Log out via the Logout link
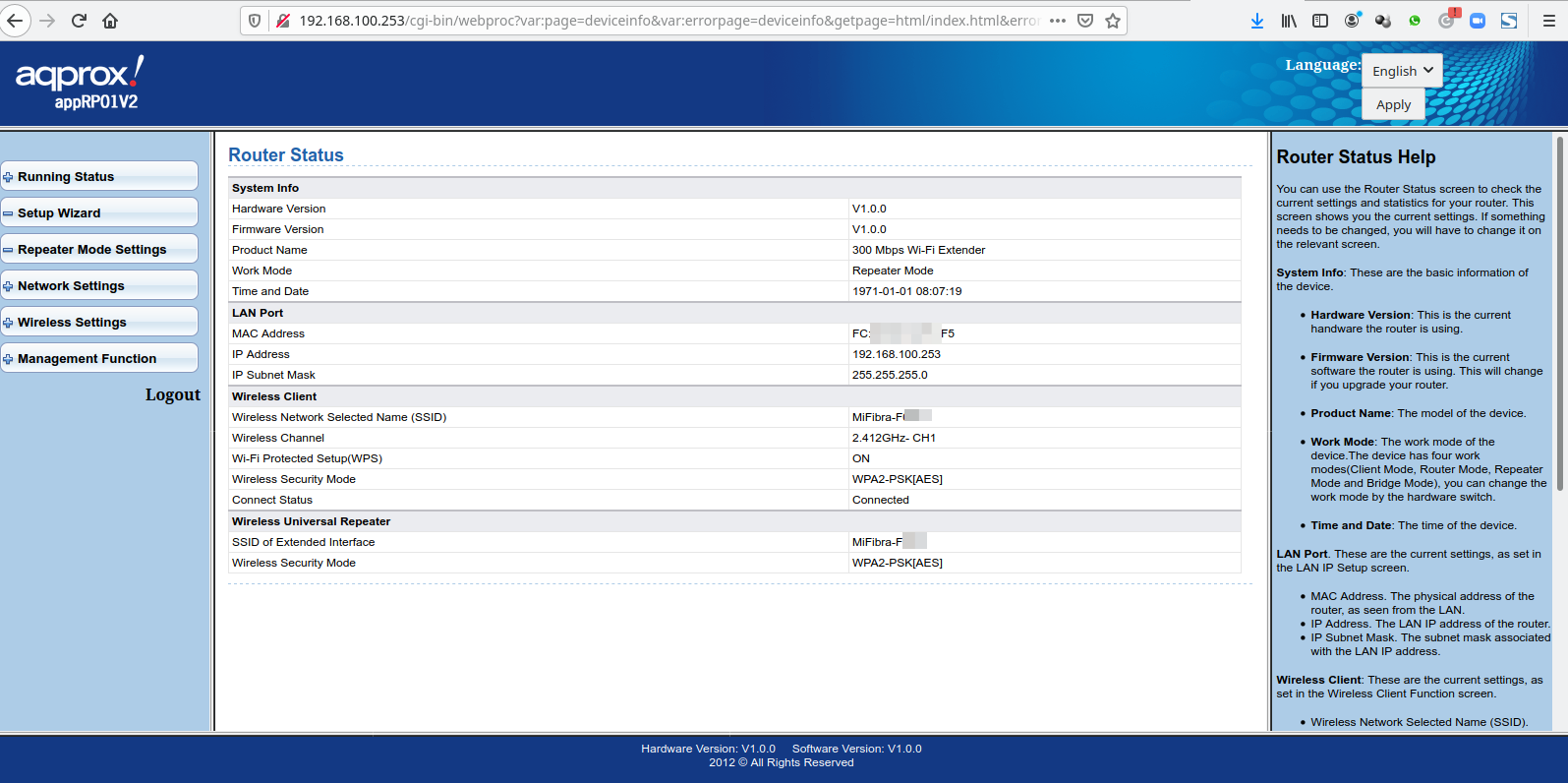The height and width of the screenshot is (783, 1568). (172, 394)
